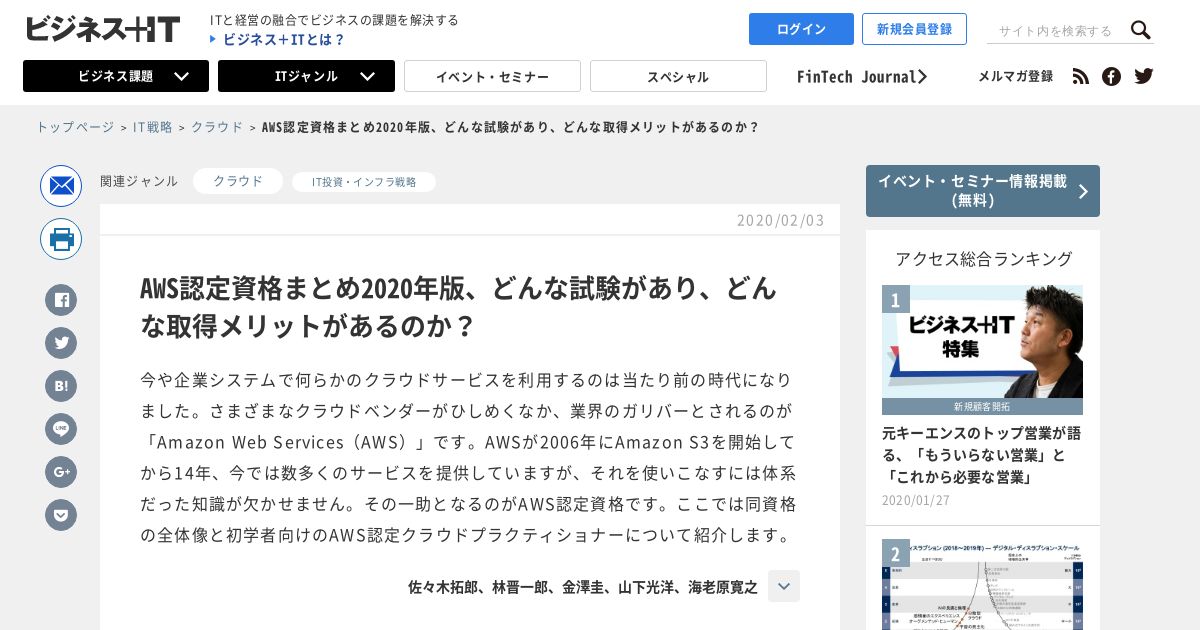
Task: Click イベント・セミナー情報掲載（無料） banner
Action: [x=983, y=191]
